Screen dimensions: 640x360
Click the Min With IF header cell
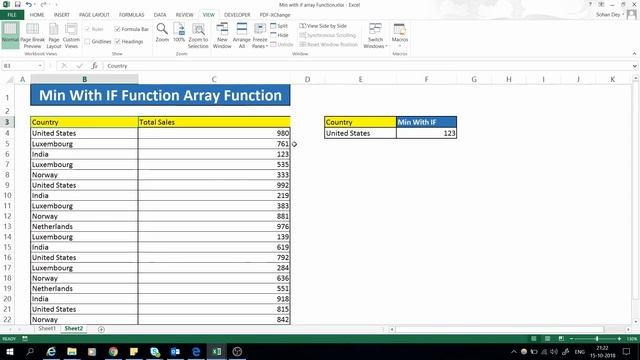426,122
